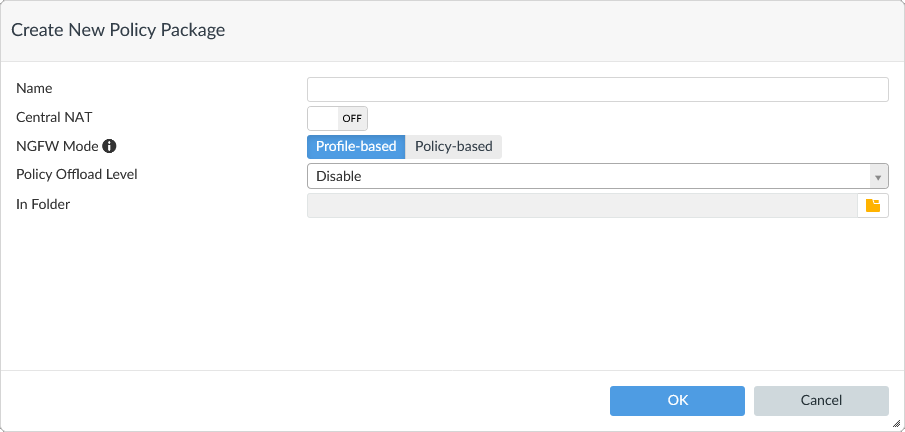
Task: Select Profile-based NGFW mode
Action: 356,147
